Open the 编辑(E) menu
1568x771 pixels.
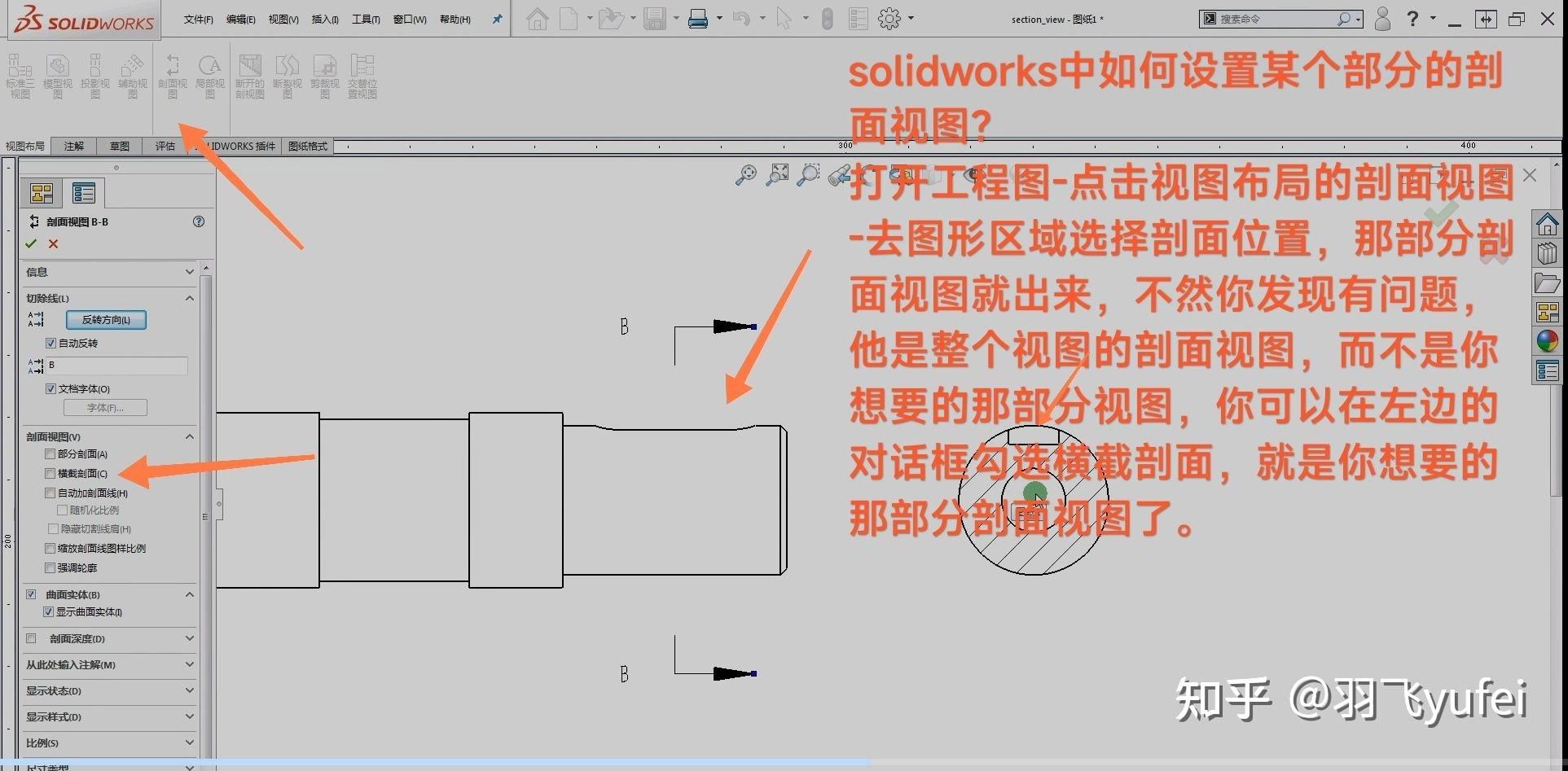[240, 20]
